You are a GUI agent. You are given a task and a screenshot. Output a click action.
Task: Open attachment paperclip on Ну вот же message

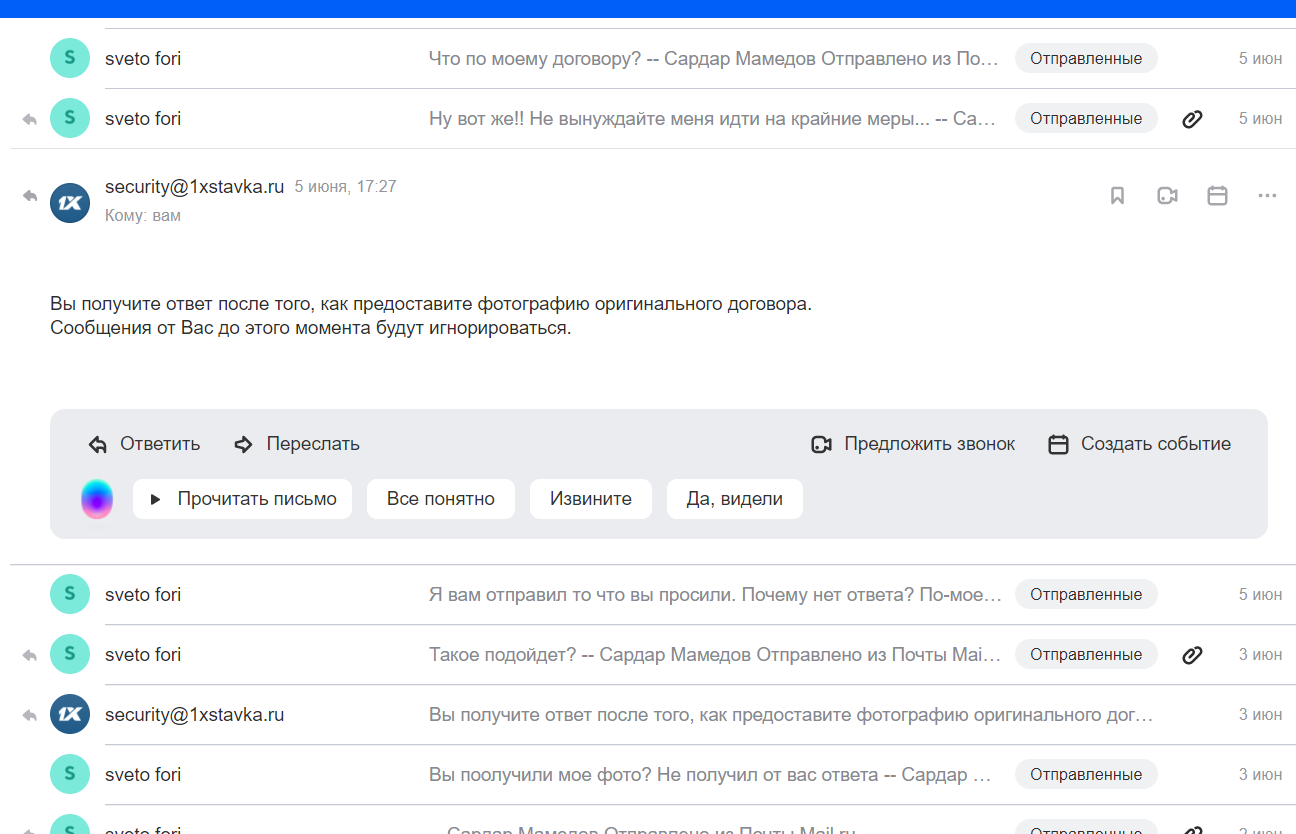point(1191,119)
